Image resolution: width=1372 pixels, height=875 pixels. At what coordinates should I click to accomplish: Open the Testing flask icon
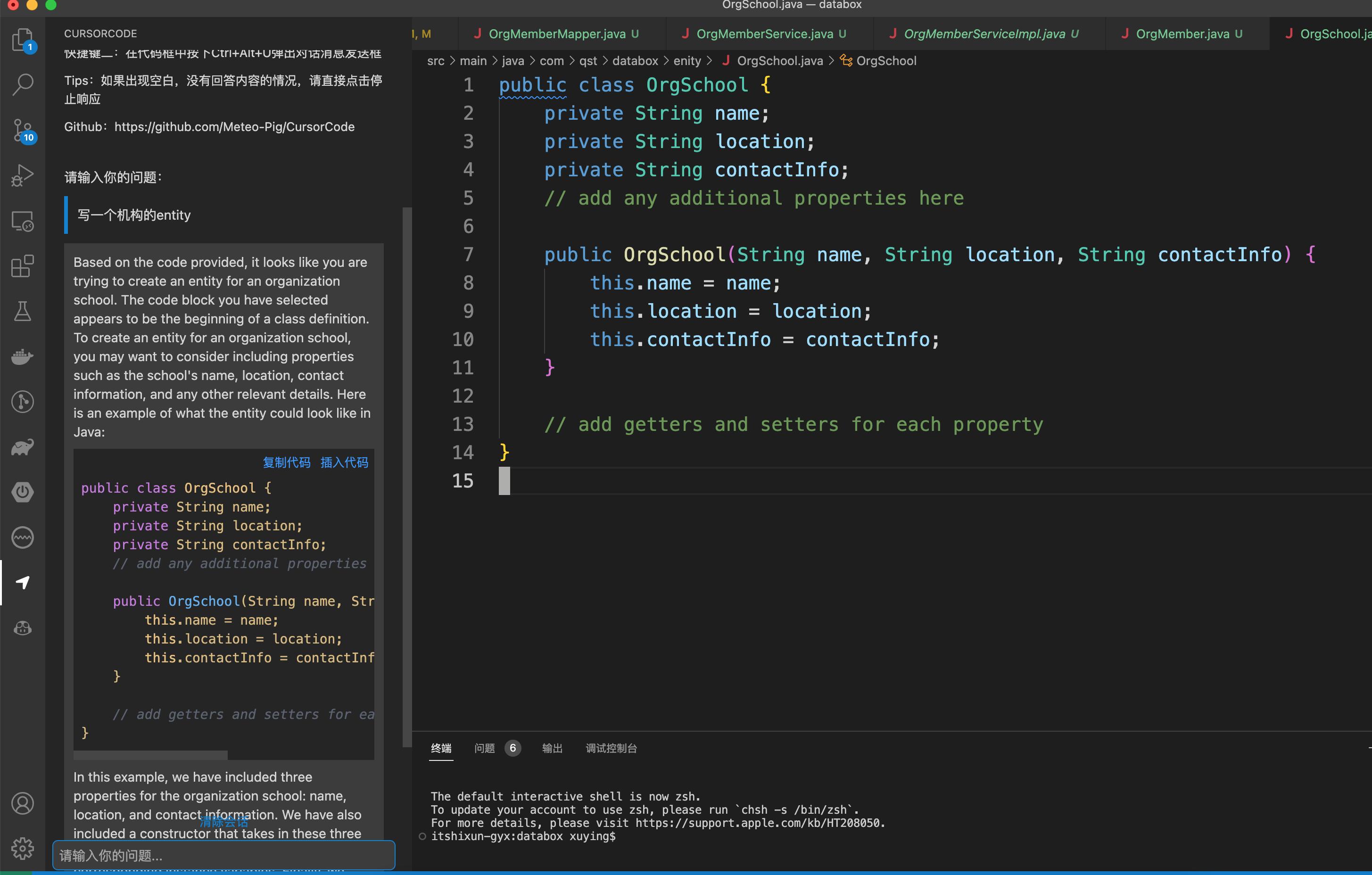(22, 312)
